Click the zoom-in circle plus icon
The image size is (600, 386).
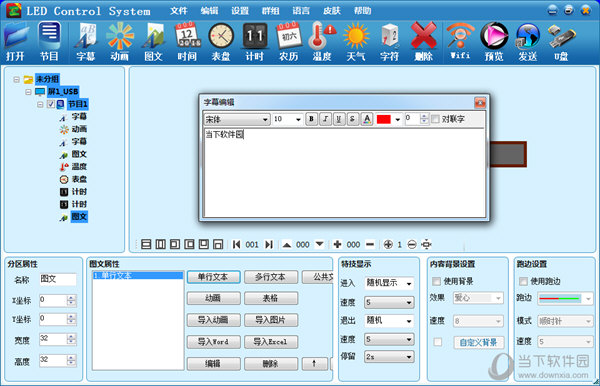[x=388, y=244]
